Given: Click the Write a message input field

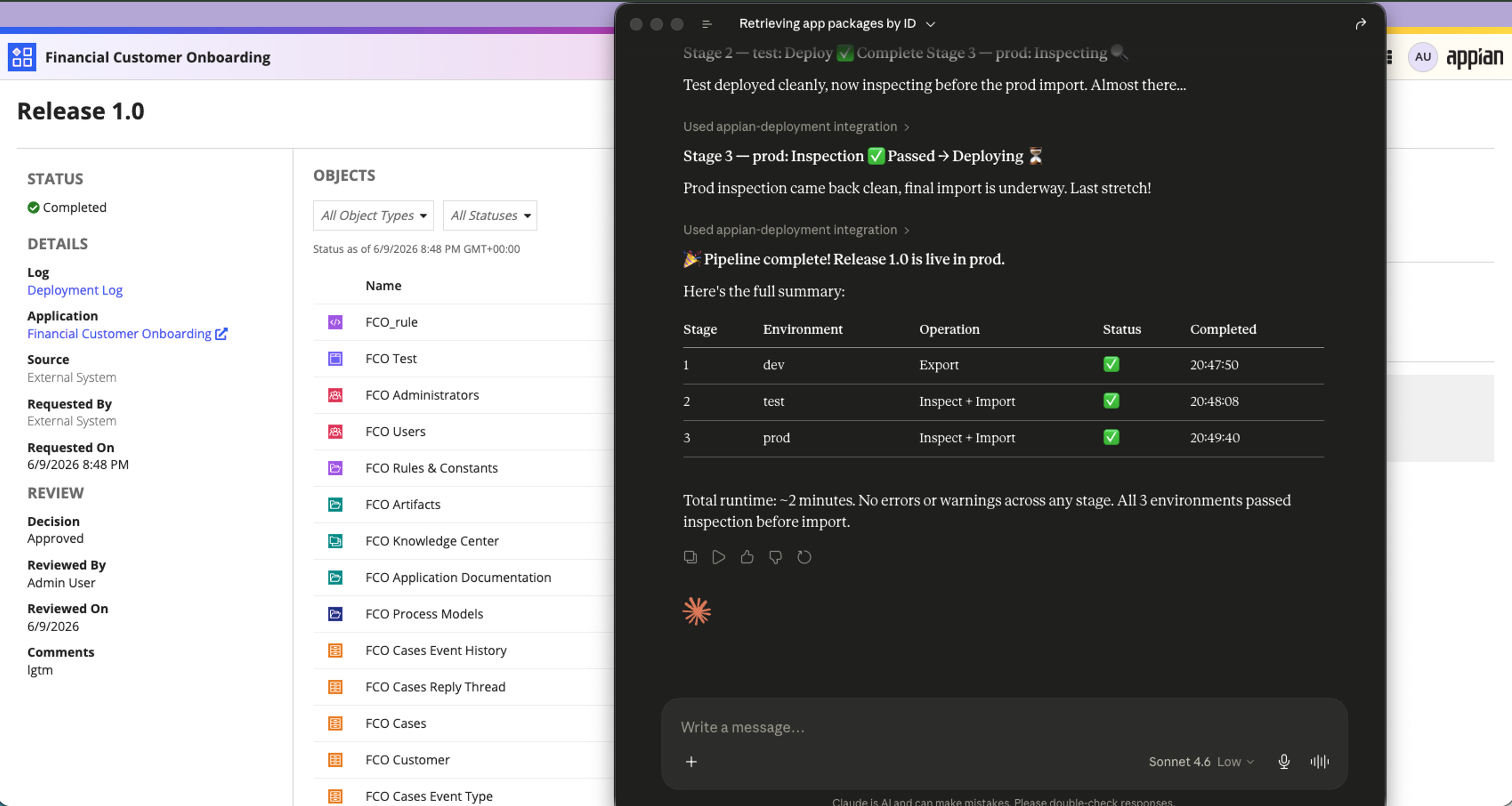Looking at the screenshot, I should 1004,727.
